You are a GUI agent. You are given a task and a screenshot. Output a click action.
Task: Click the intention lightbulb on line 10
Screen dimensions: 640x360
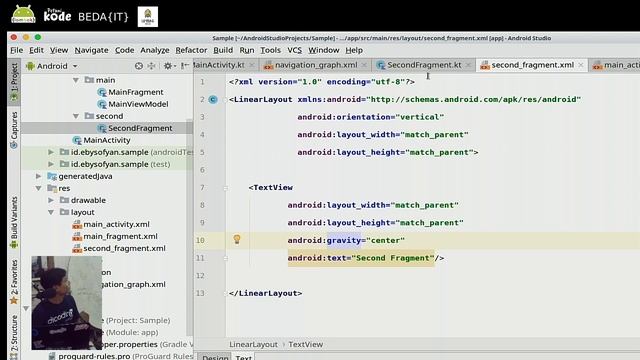[x=237, y=239]
